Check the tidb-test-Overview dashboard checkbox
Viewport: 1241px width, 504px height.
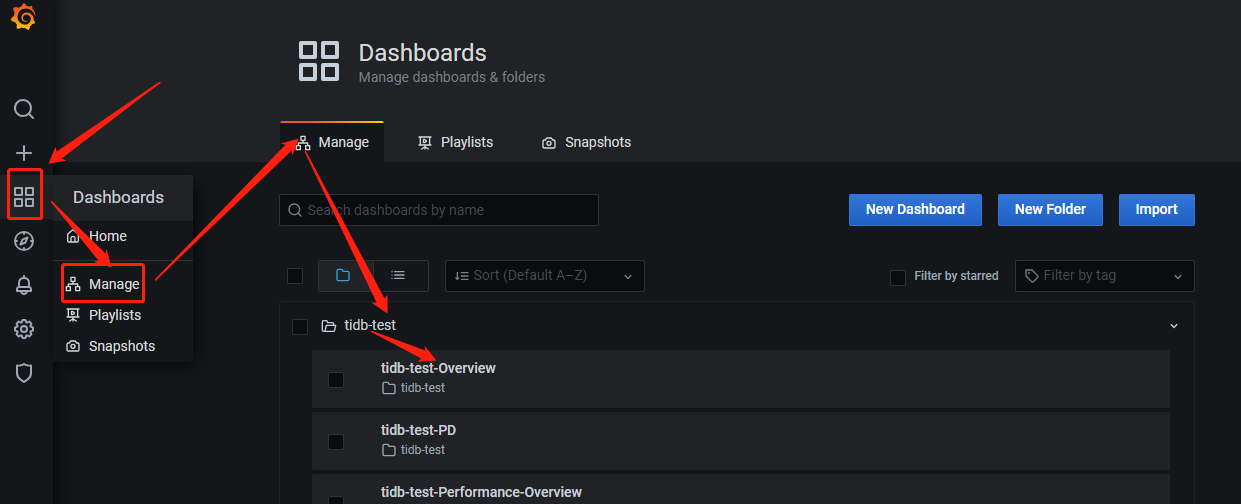[336, 380]
